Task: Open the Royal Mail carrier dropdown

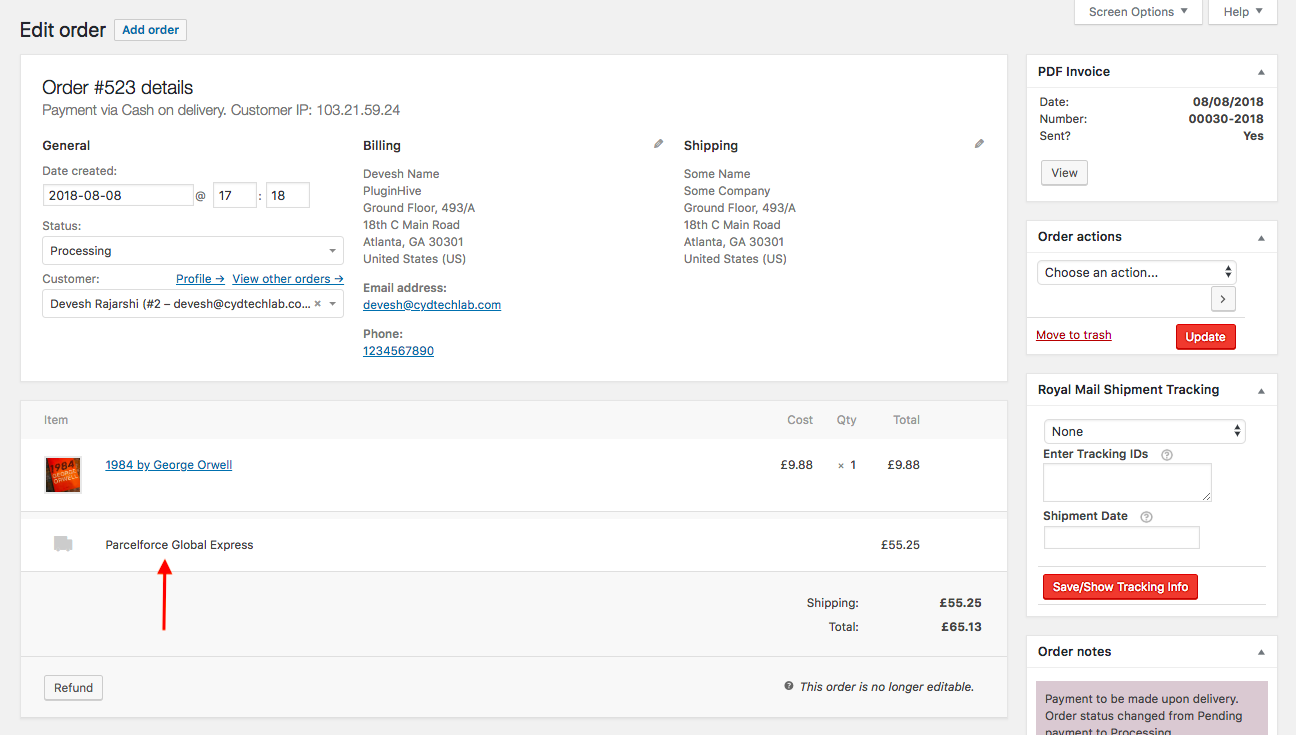Action: 1144,432
